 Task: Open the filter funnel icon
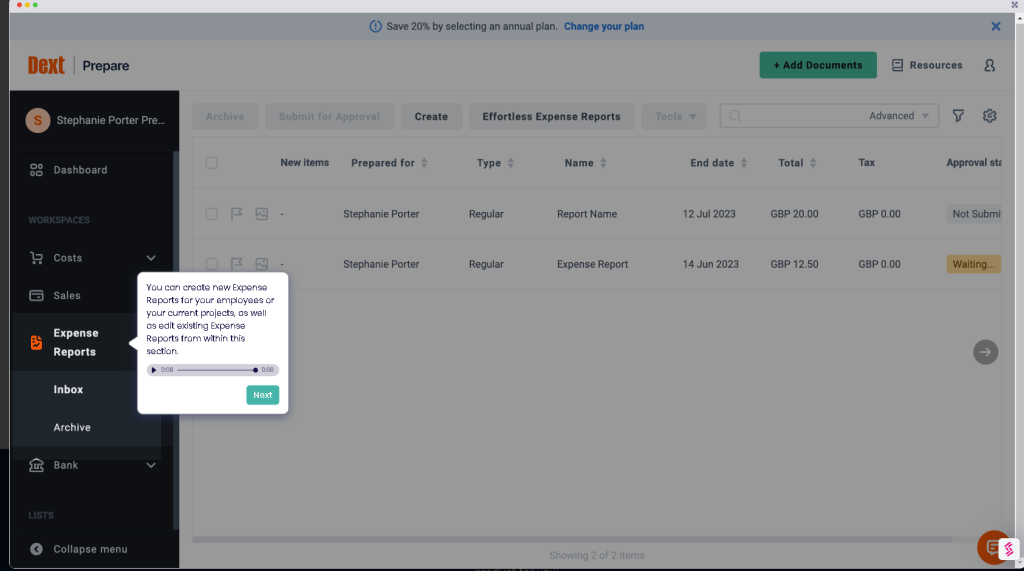[958, 116]
